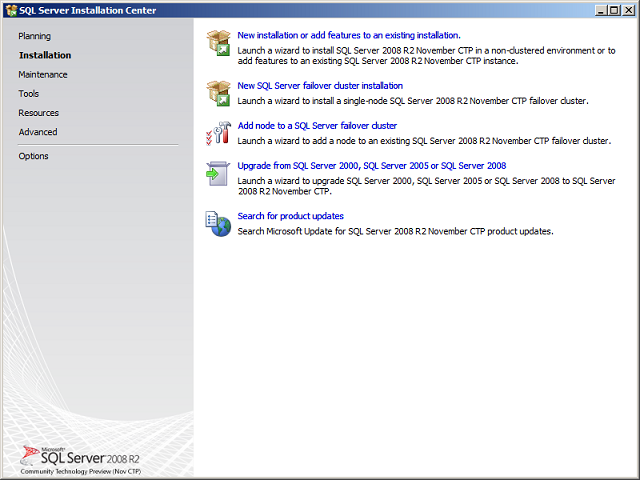Click text 'Launch a wizard to install a single-node'
Image resolution: width=640 pixels, height=480 pixels.
click(x=312, y=101)
